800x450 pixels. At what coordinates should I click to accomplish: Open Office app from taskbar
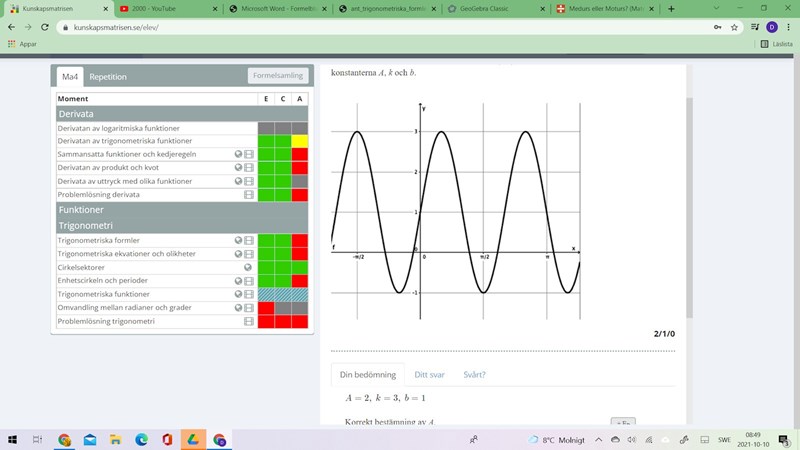click(167, 439)
